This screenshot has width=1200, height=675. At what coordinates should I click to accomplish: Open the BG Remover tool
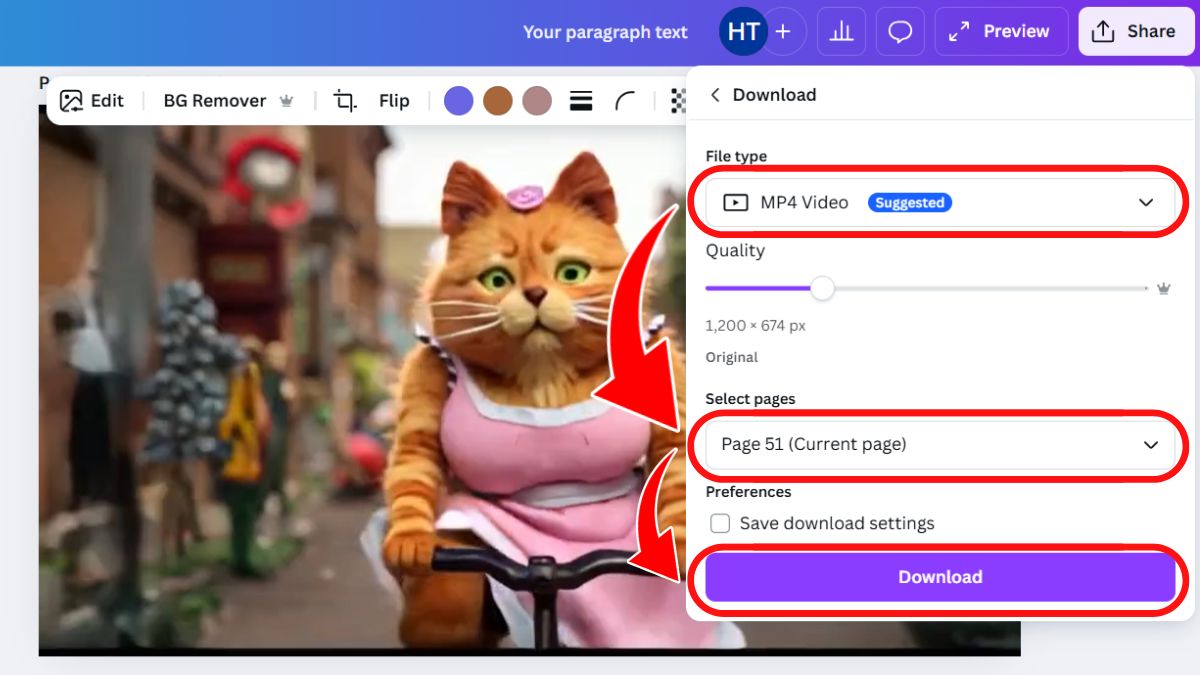pyautogui.click(x=228, y=101)
